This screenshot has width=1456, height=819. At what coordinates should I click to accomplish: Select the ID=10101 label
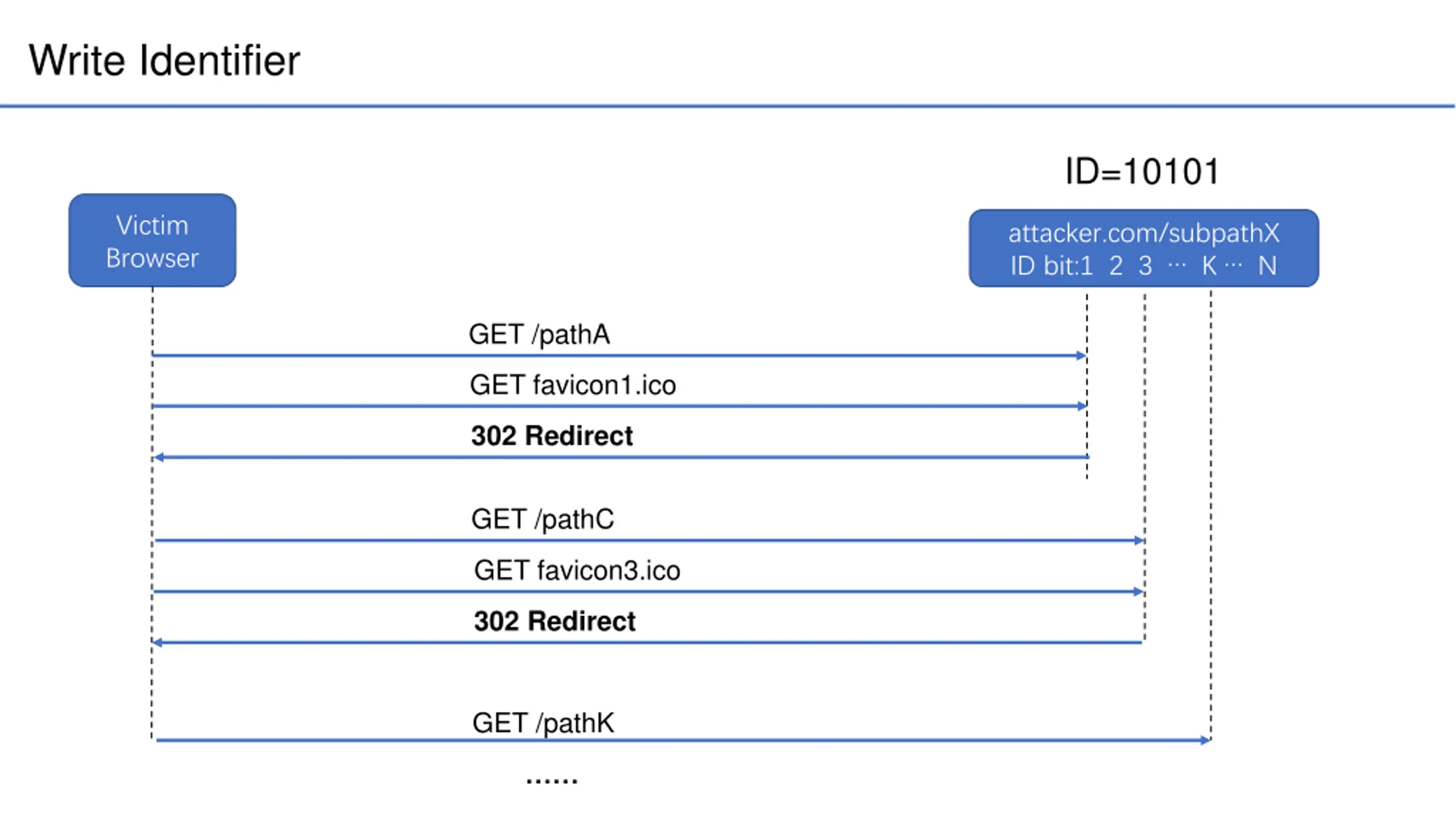(1142, 171)
